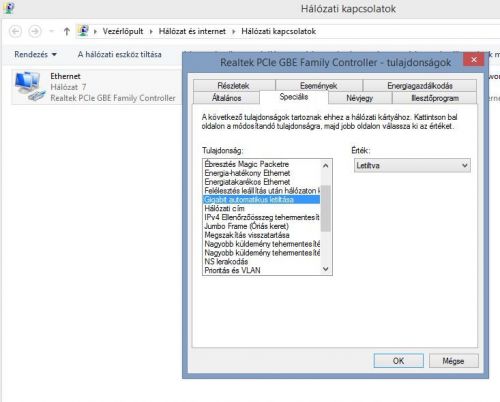Switch to the Részletek tab
500x402 pixels.
[x=233, y=86]
